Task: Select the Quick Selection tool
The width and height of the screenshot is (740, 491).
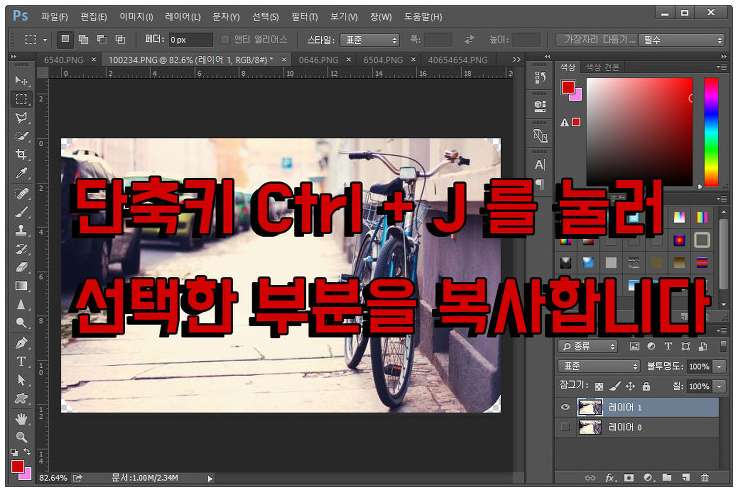Action: [21, 136]
